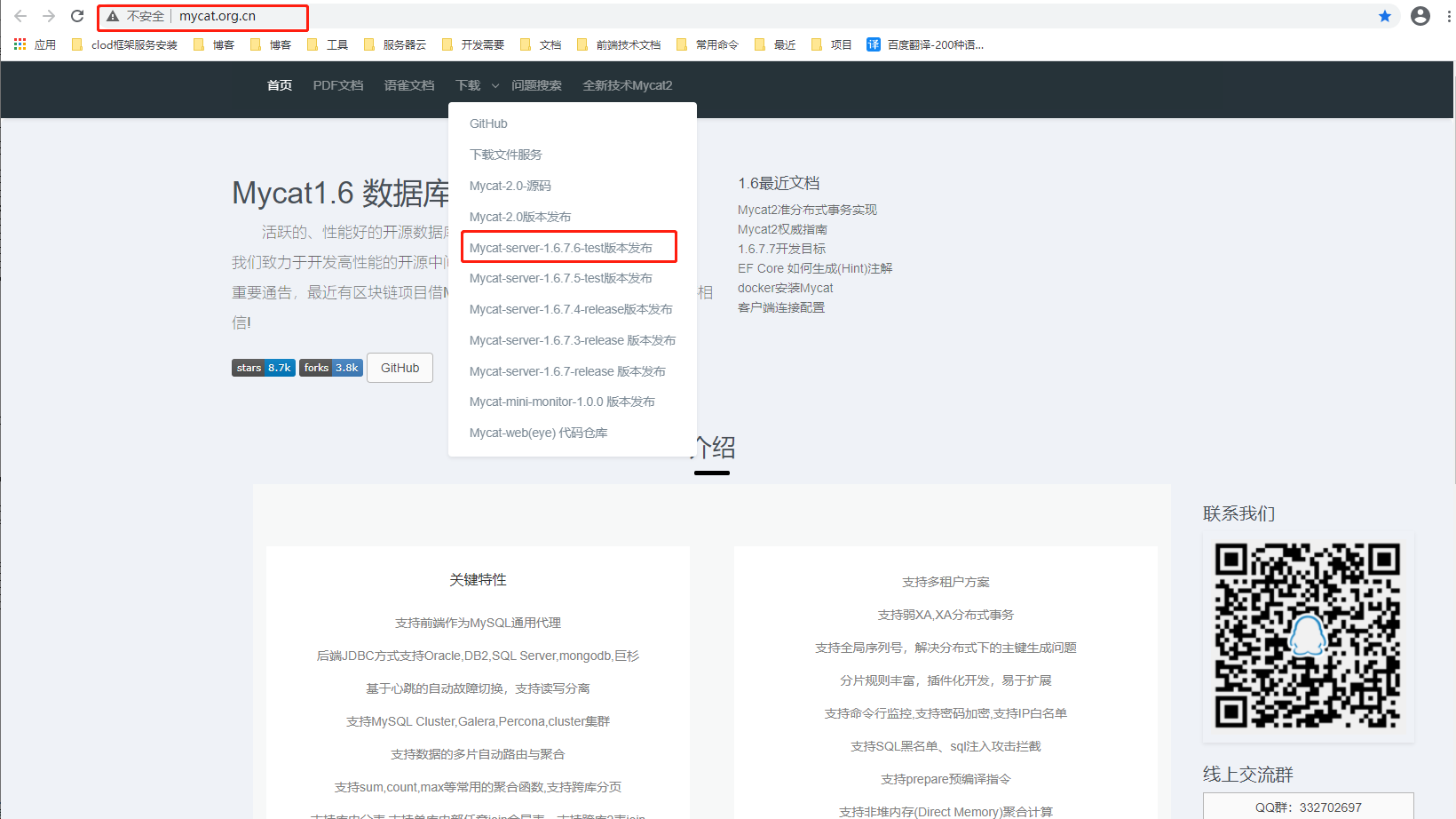Screen dimensions: 1456x819
Task: Expand the 下载 dropdown in navbar
Action: click(x=477, y=85)
